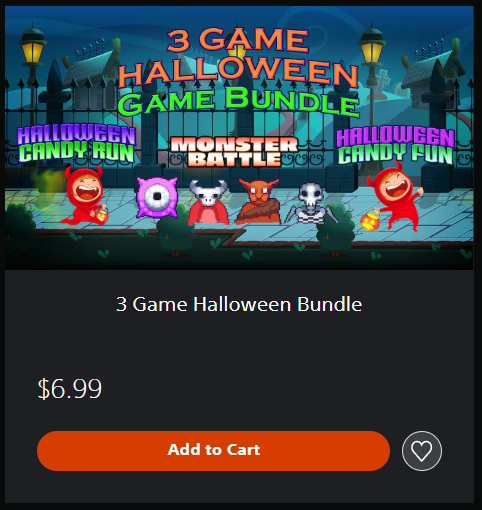Add the Halloween bundle to wishlist heart

point(422,451)
